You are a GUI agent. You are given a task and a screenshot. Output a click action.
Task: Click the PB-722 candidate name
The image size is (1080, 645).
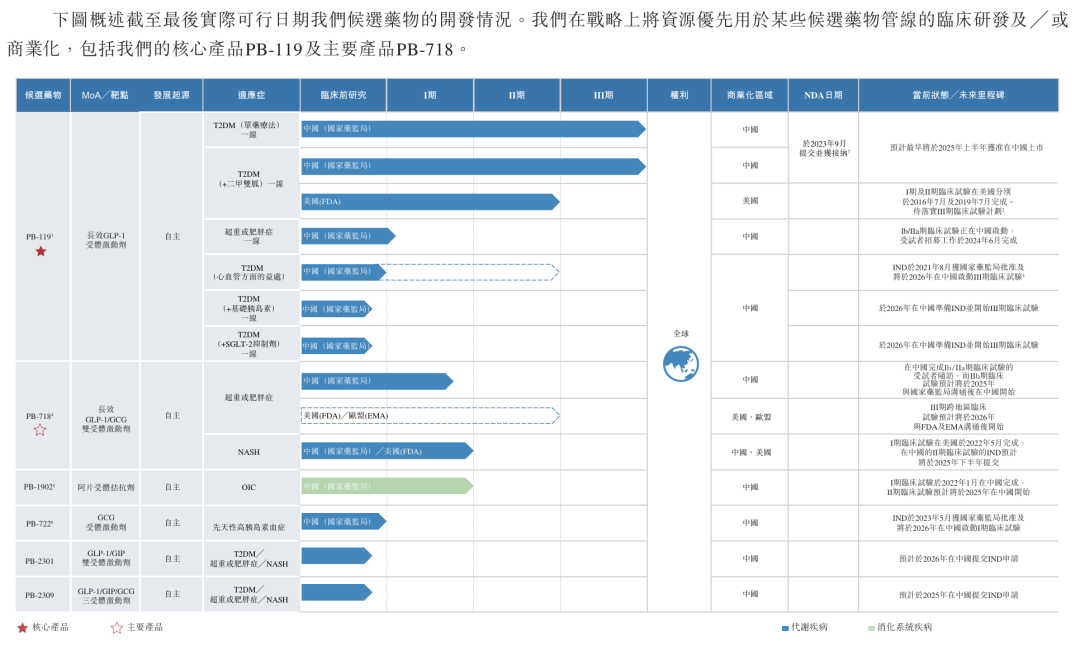(x=39, y=524)
